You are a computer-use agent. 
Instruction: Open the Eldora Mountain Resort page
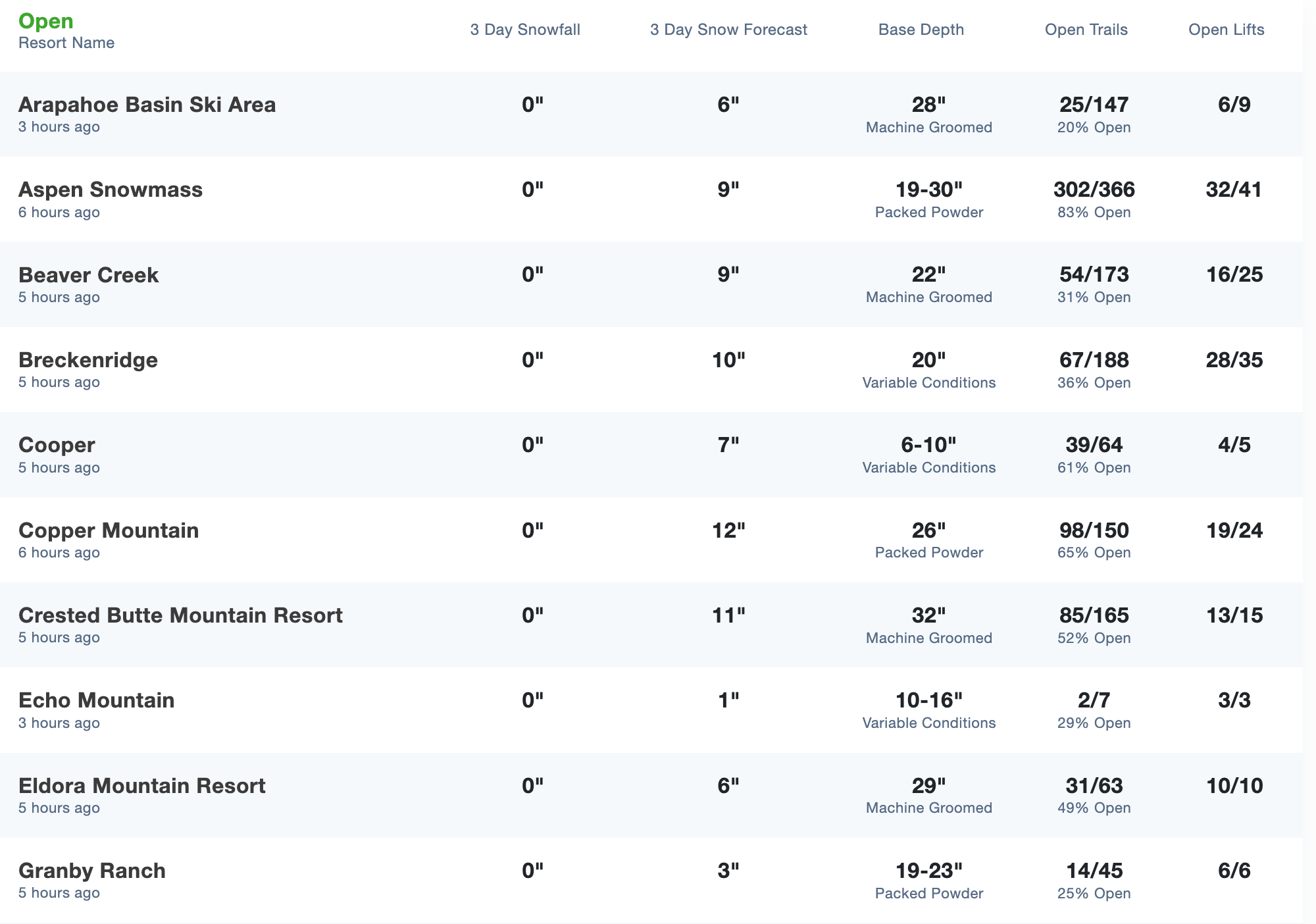point(141,786)
